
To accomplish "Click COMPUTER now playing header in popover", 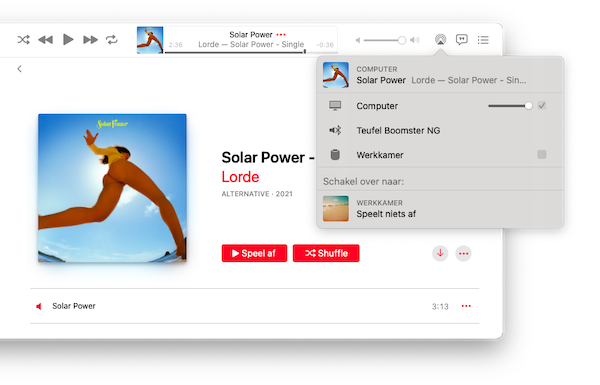I will 440,75.
